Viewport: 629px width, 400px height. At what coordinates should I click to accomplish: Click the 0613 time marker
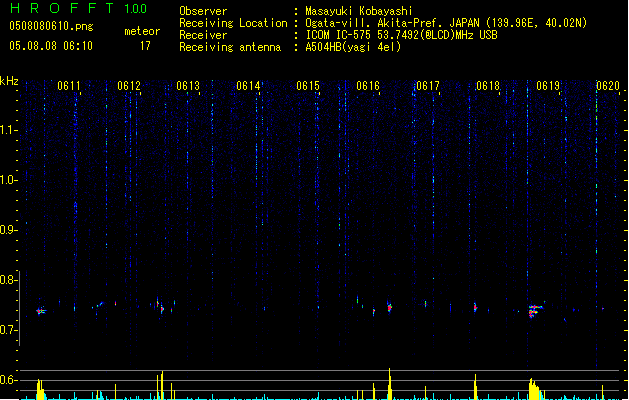[x=188, y=86]
